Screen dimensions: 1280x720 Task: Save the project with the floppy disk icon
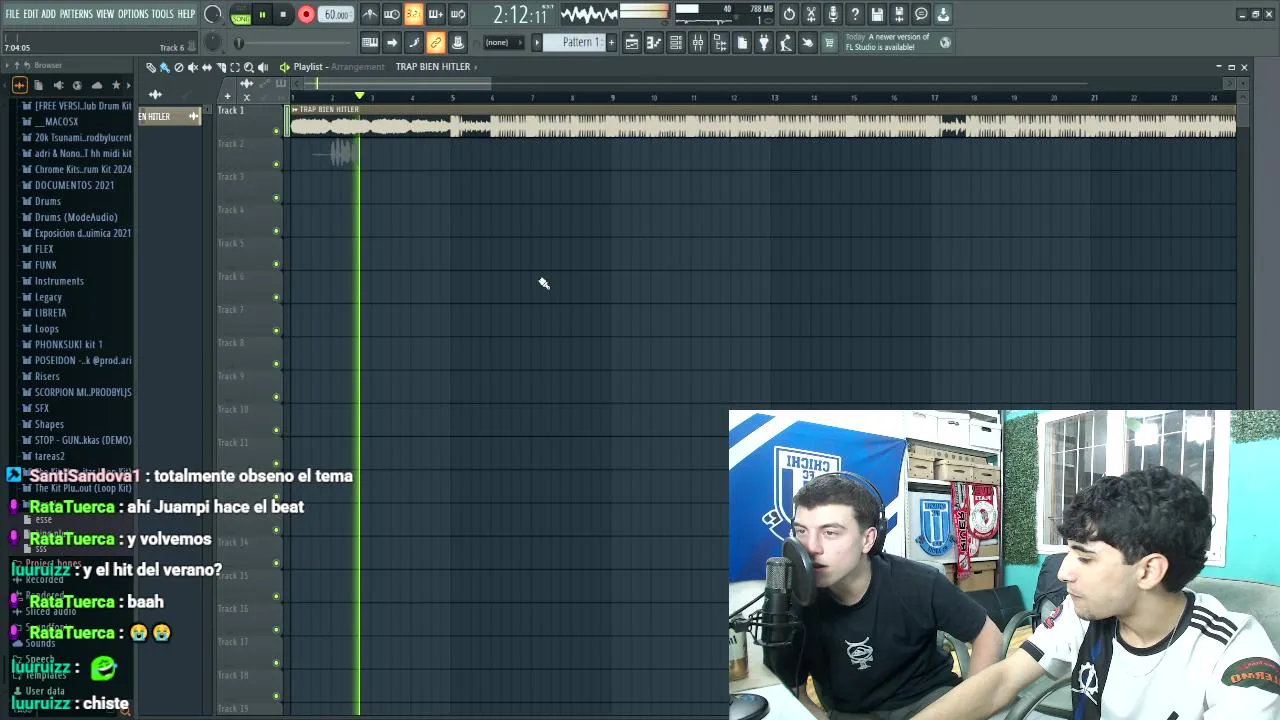[877, 14]
